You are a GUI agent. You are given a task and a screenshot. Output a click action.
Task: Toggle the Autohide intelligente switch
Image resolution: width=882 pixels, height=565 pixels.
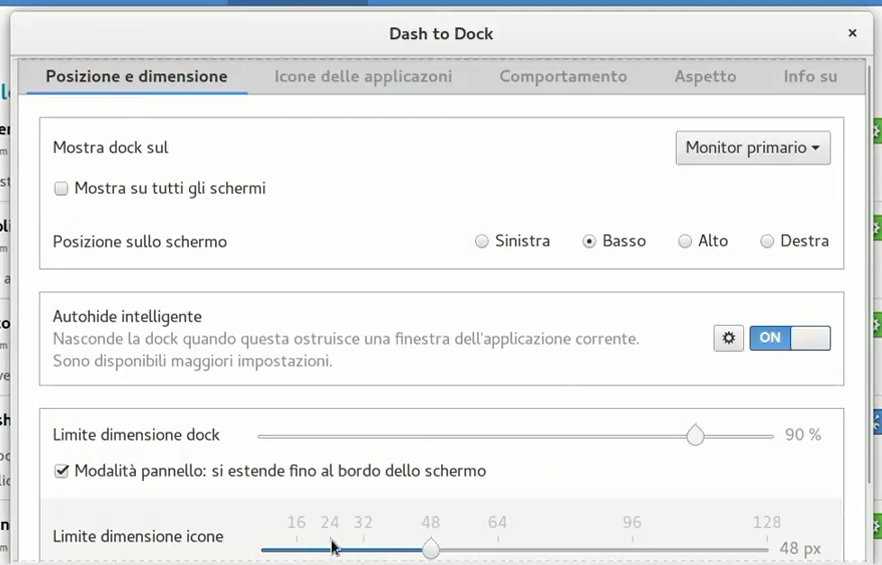[790, 338]
